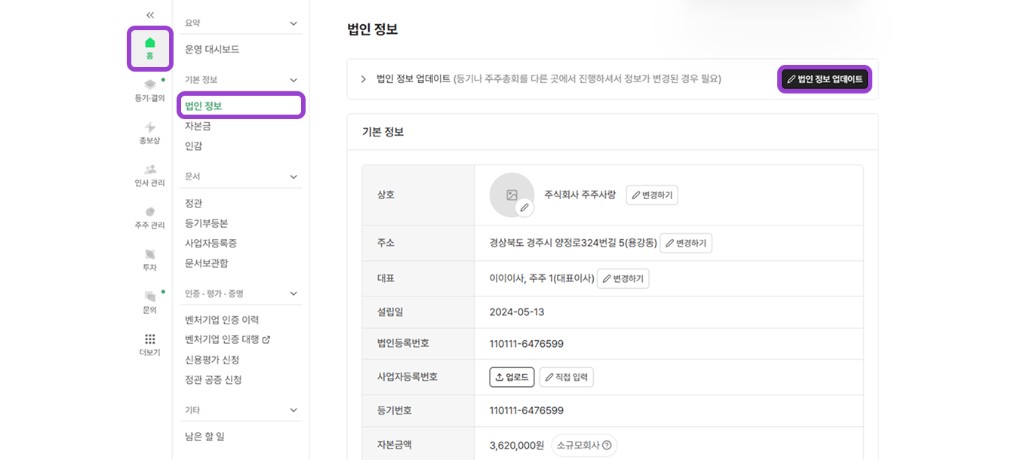Collapse the 기타 section
This screenshot has height=460, width=1024.
point(293,410)
